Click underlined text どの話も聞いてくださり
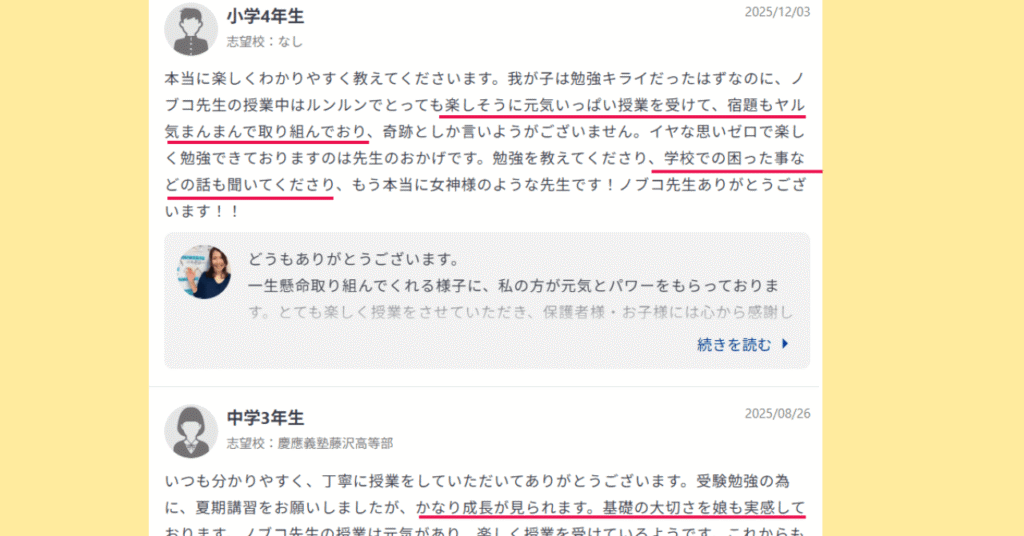Screen dimensions: 1024x536 [x=250, y=185]
